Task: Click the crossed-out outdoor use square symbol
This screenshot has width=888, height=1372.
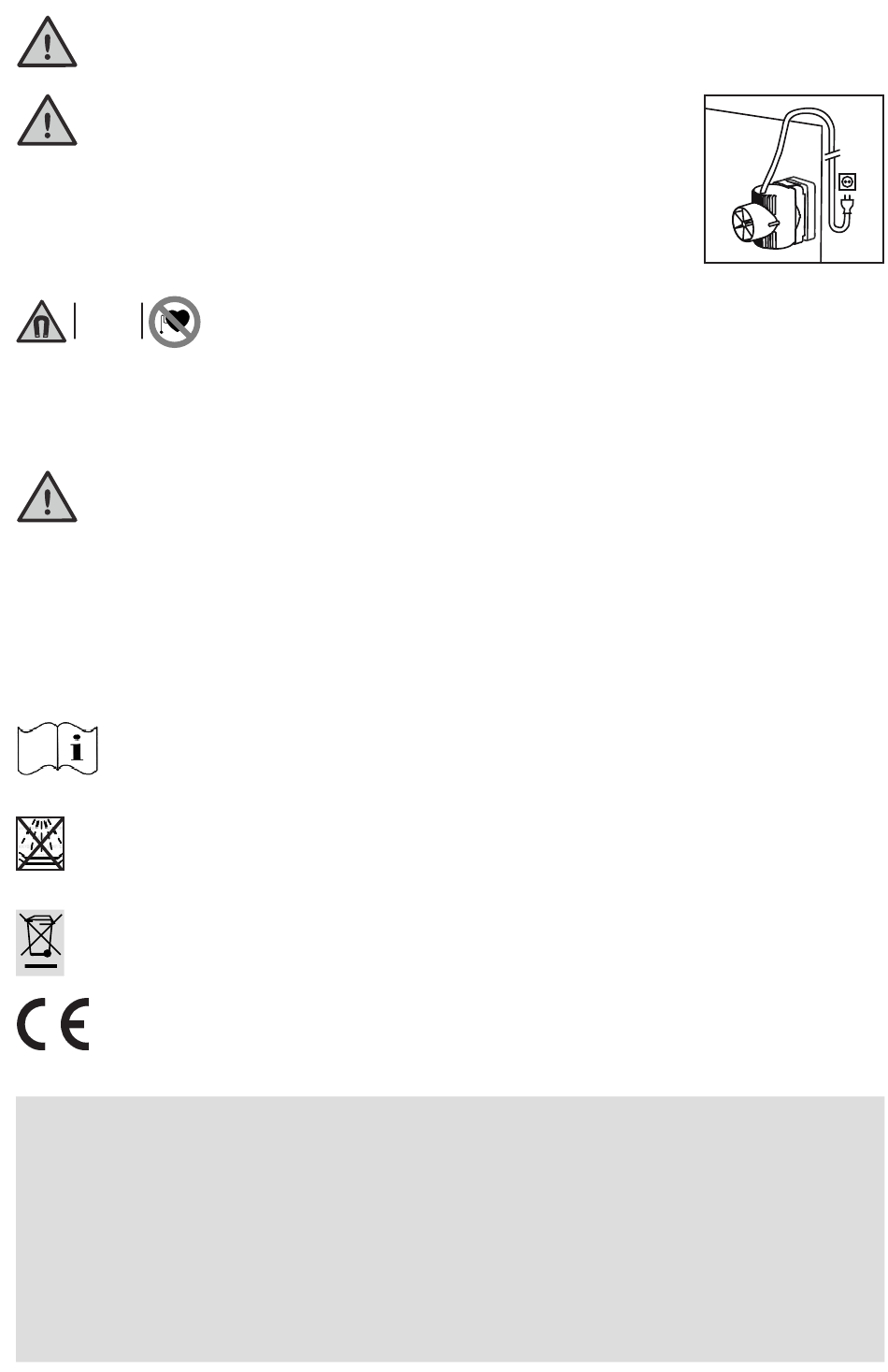Action: [40, 844]
